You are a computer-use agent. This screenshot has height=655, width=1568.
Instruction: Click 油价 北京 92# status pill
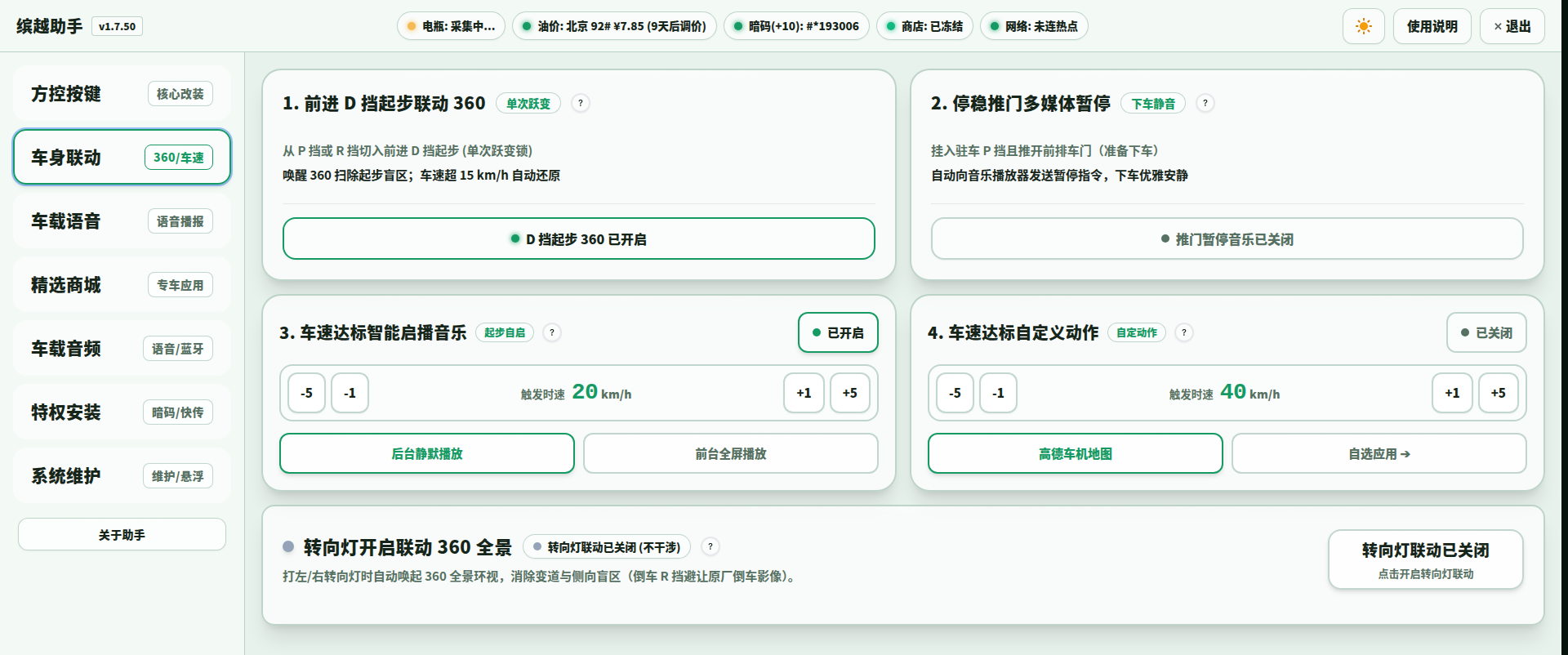614,26
